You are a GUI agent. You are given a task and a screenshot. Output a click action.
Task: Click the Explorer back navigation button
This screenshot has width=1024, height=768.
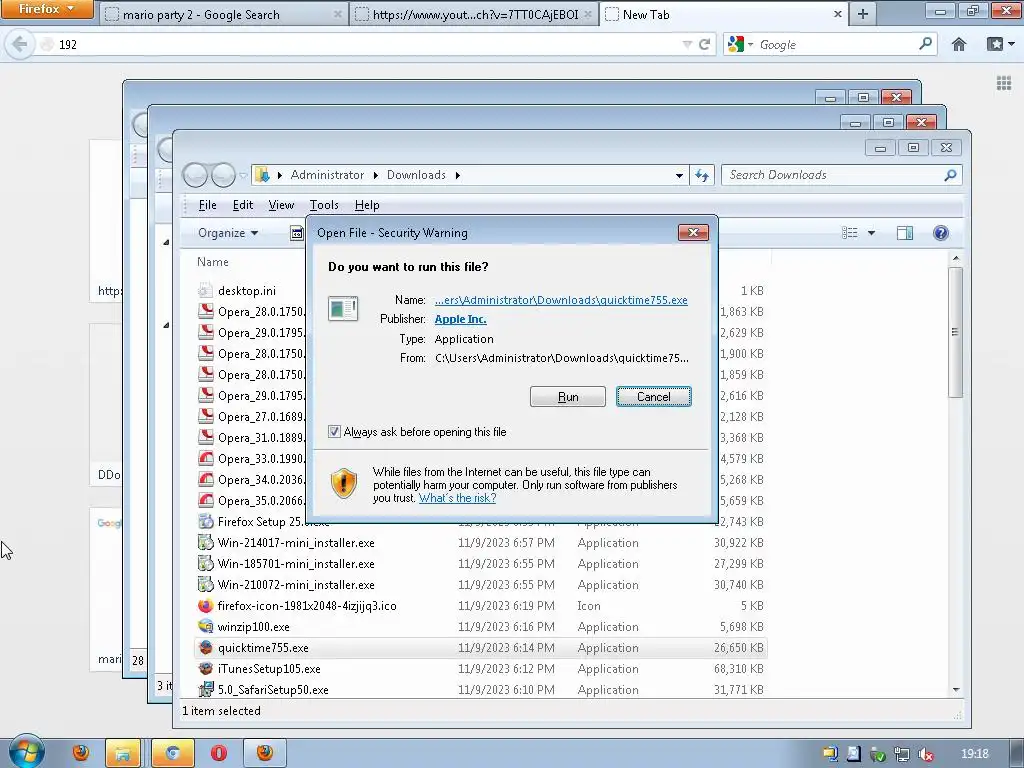195,175
